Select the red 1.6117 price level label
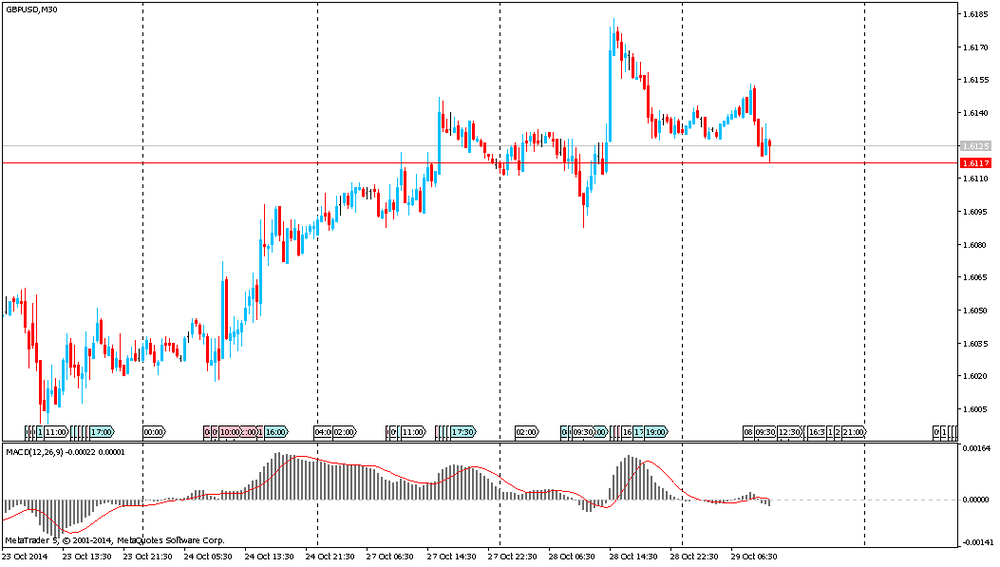The width and height of the screenshot is (1000, 567). 976,163
